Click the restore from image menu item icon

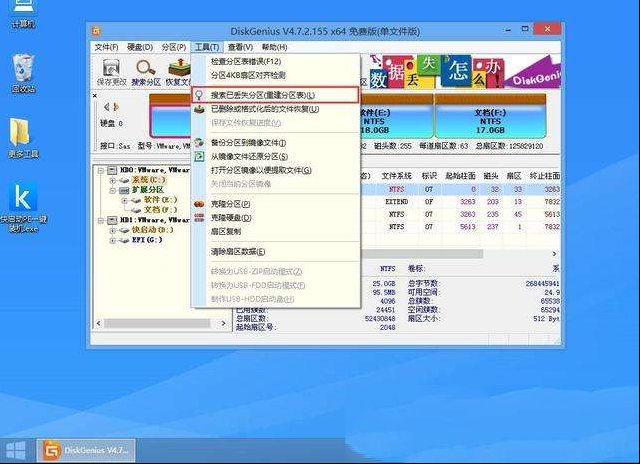pos(199,156)
